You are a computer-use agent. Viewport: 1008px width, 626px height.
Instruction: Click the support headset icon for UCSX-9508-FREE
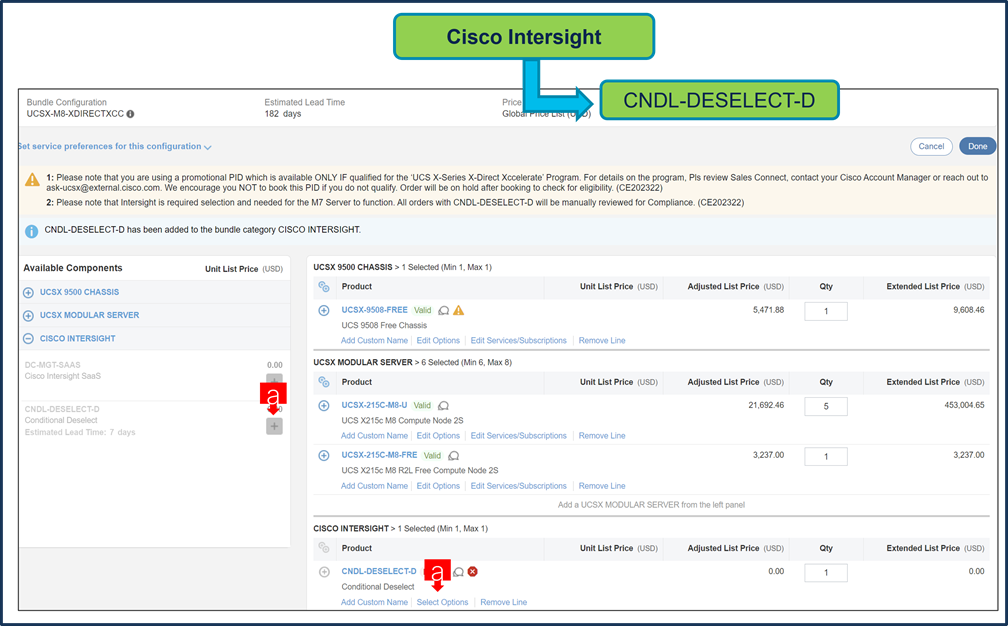click(x=444, y=310)
